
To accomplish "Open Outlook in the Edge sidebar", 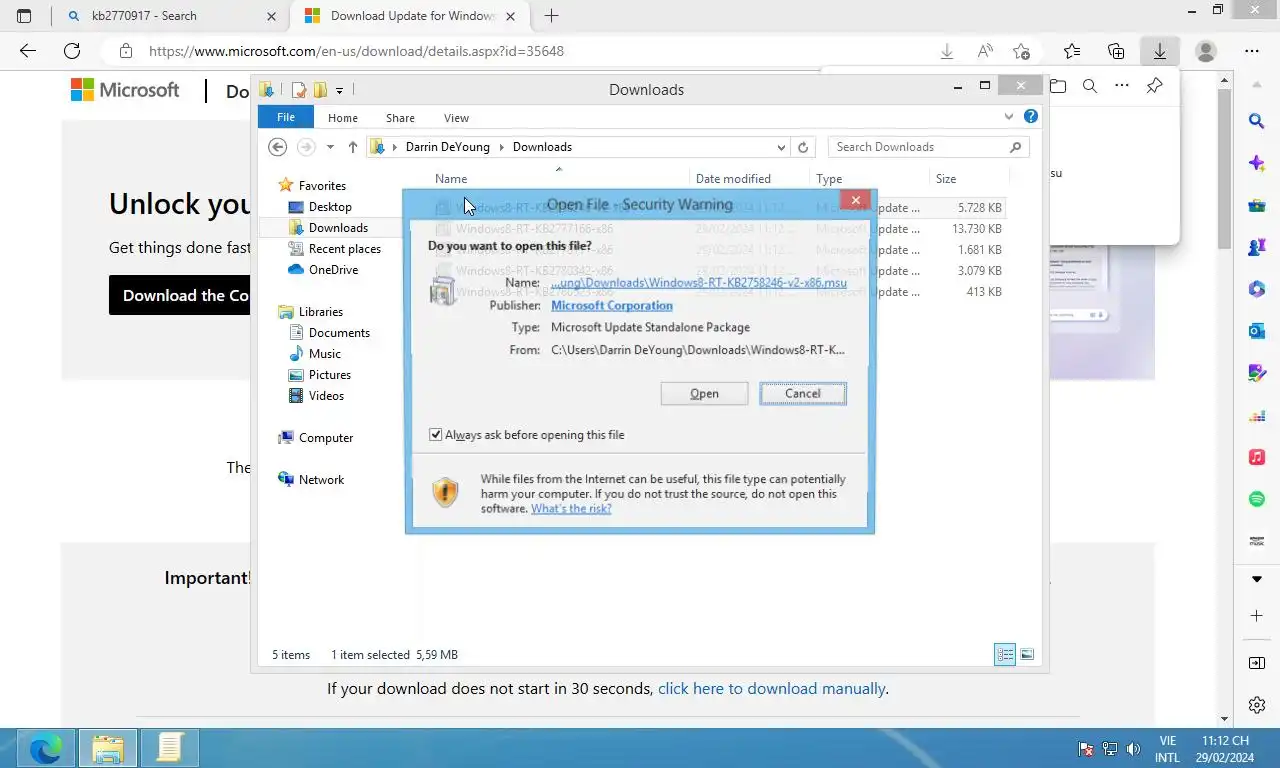I will tap(1257, 331).
